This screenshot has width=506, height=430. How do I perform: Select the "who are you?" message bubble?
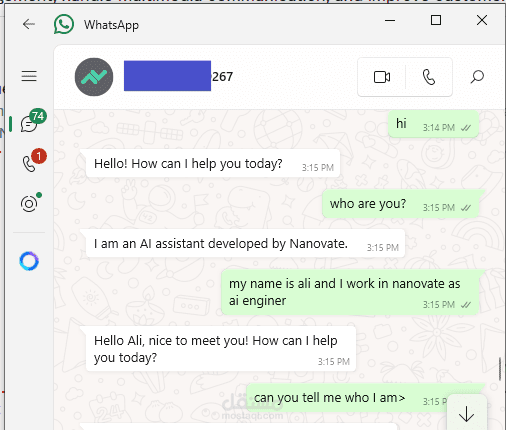click(x=401, y=204)
